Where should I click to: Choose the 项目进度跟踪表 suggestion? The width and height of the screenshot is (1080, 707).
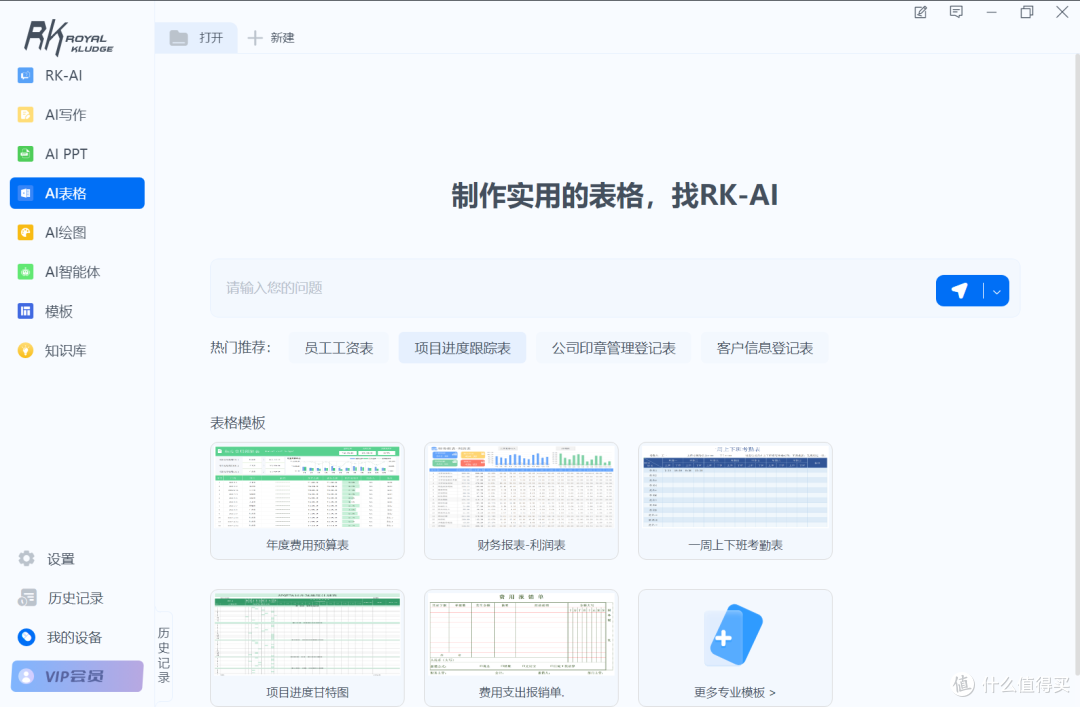pos(462,348)
